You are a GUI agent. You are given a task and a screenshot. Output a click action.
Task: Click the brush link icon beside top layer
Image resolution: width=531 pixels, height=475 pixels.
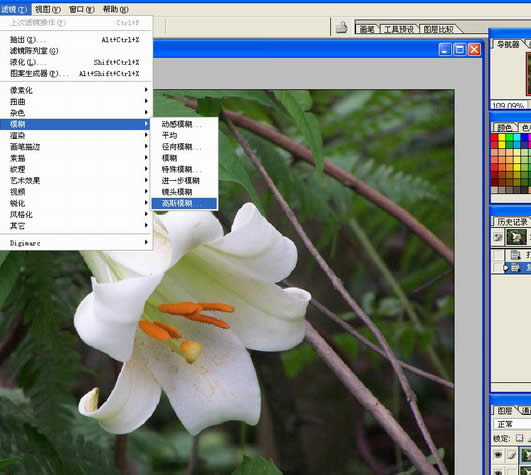point(512,455)
